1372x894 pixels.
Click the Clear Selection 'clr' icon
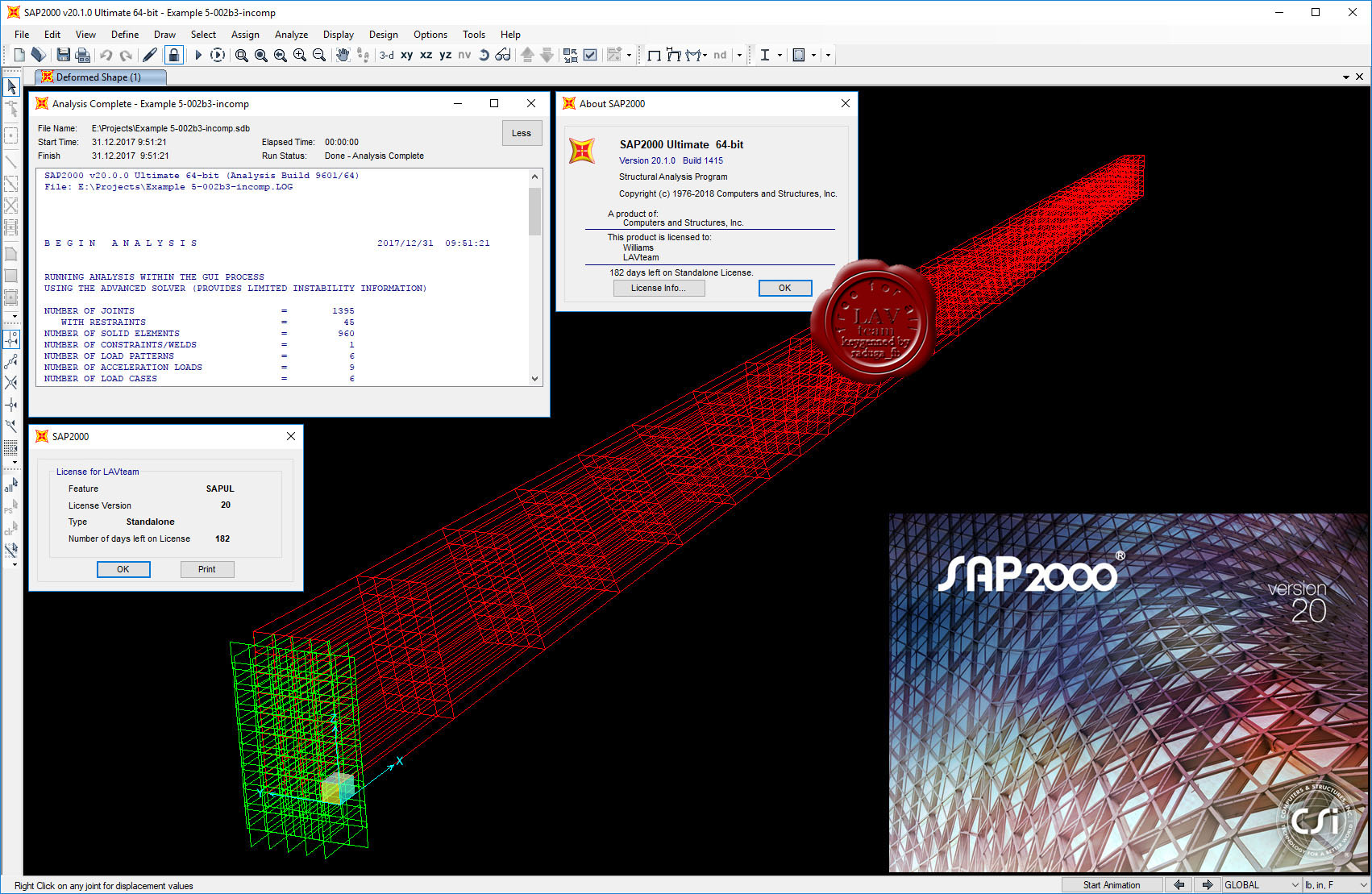(10, 530)
